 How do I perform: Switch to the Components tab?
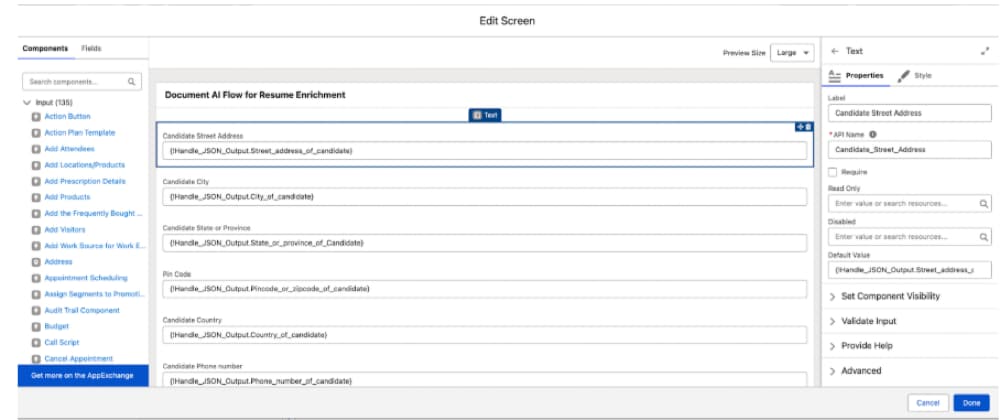[x=45, y=48]
